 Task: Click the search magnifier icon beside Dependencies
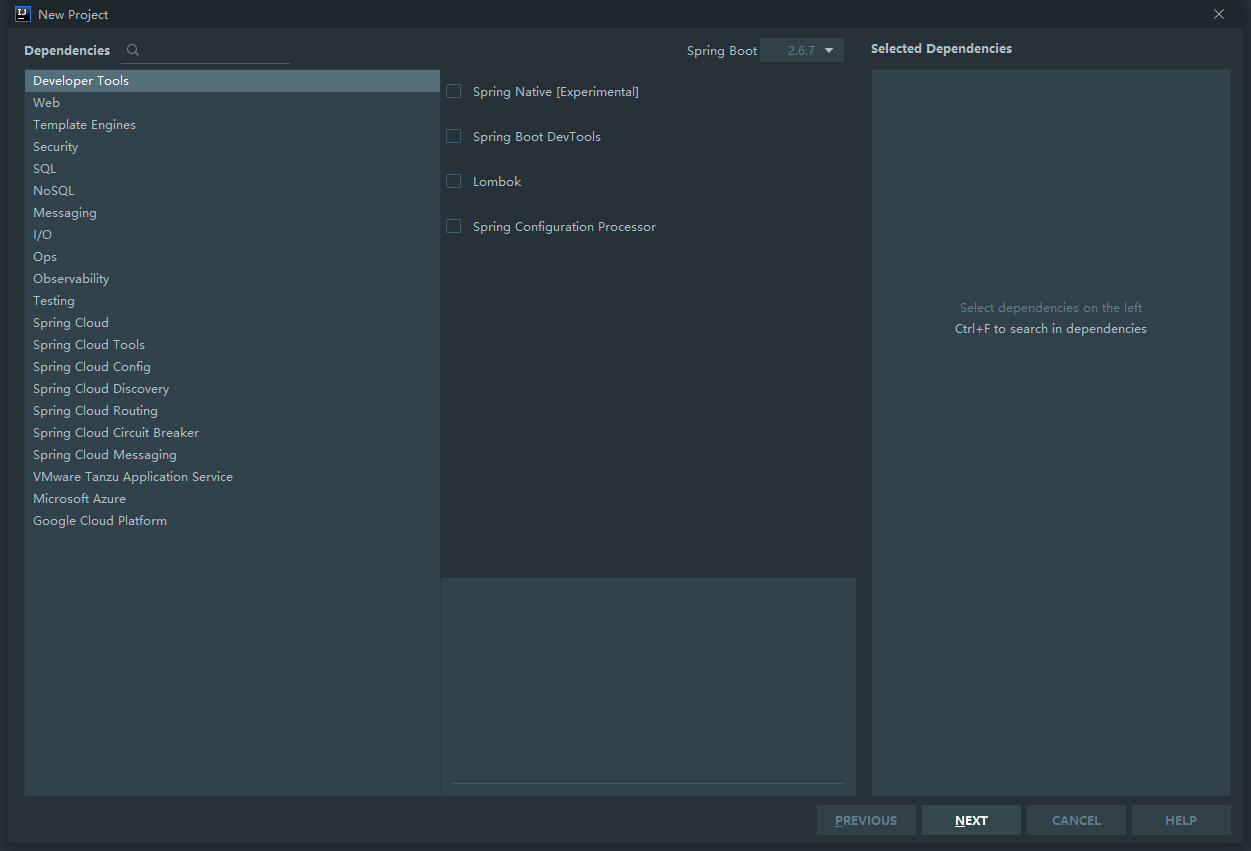coord(133,50)
